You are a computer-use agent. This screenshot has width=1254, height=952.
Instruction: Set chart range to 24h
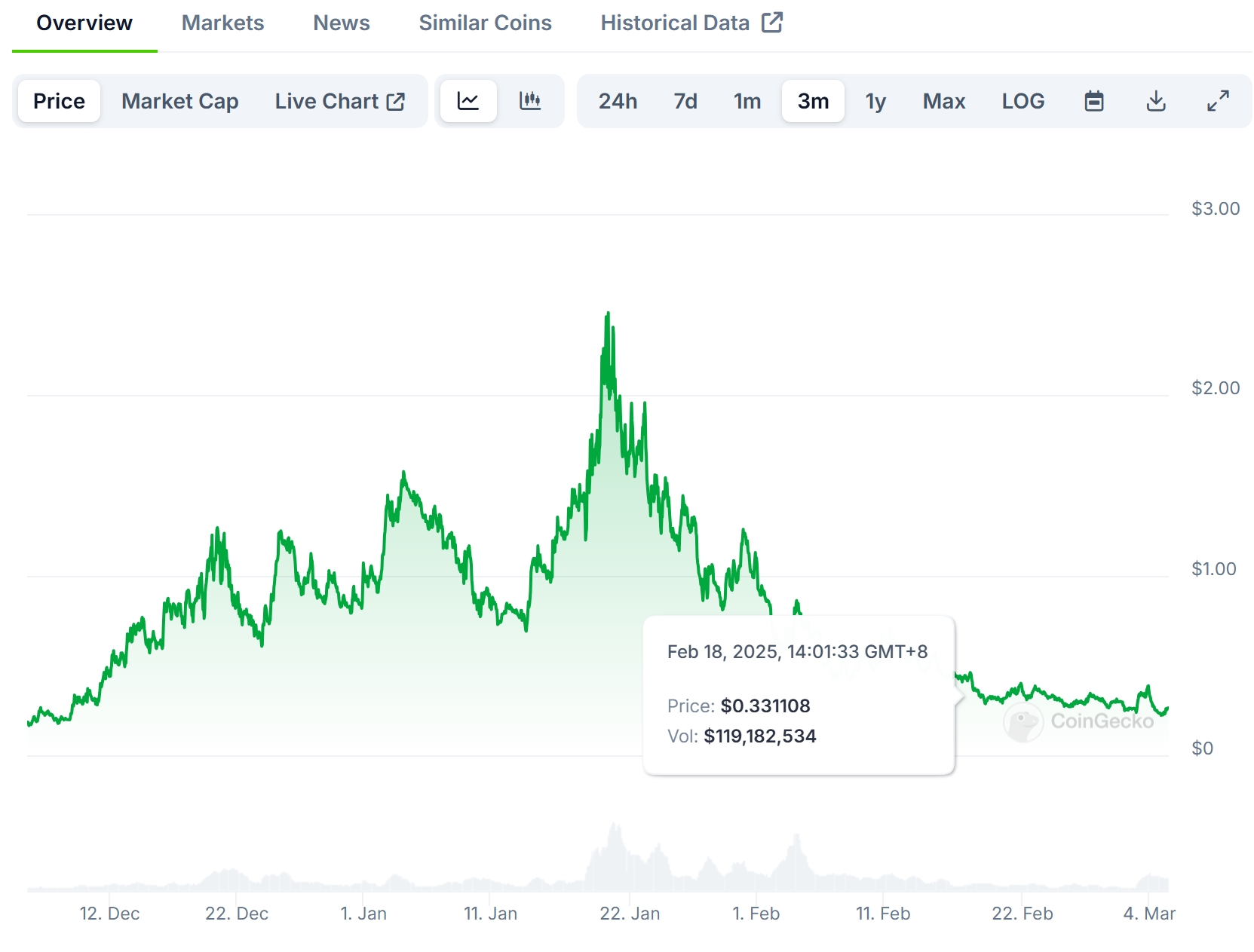618,101
